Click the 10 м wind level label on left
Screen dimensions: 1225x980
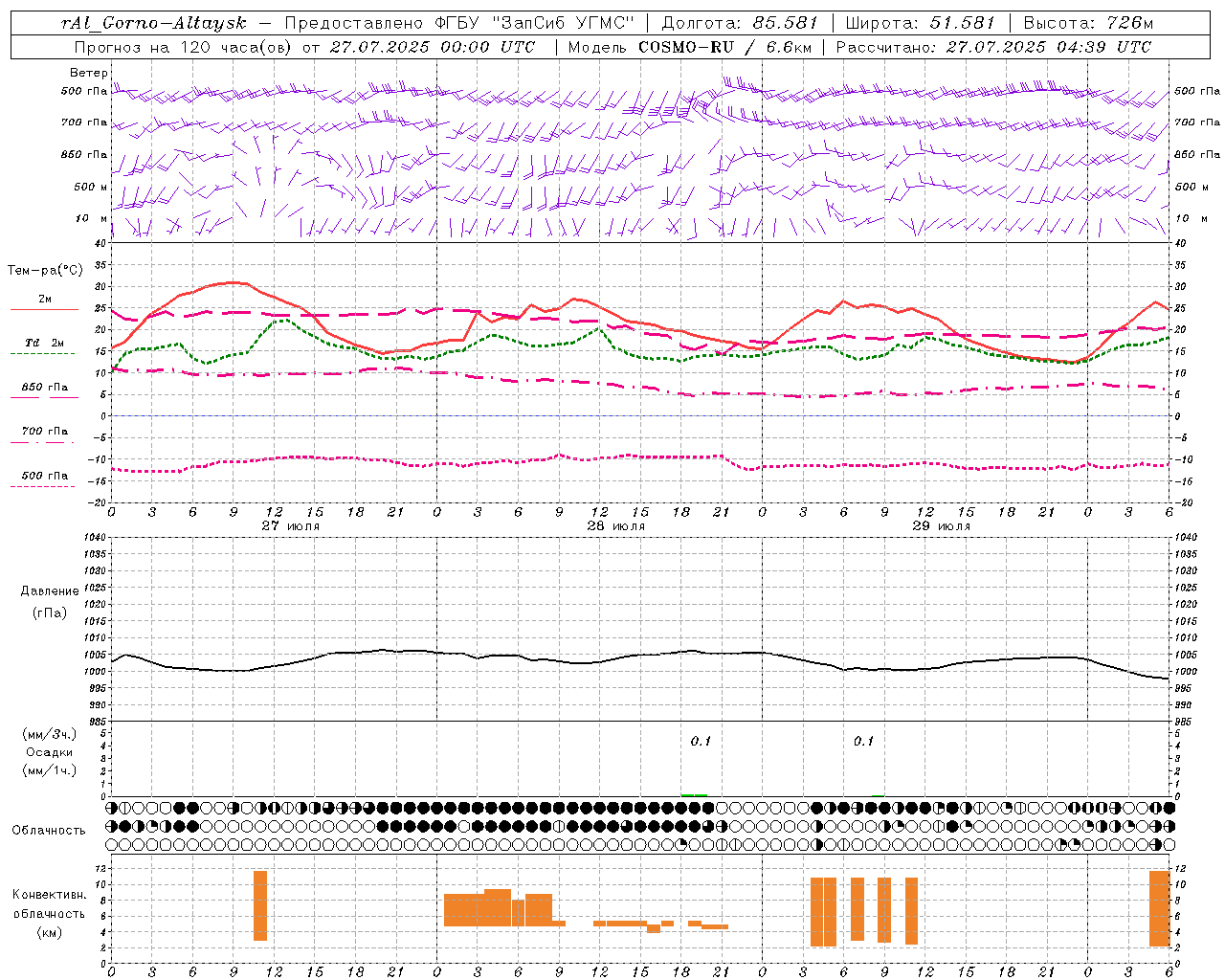click(x=93, y=218)
